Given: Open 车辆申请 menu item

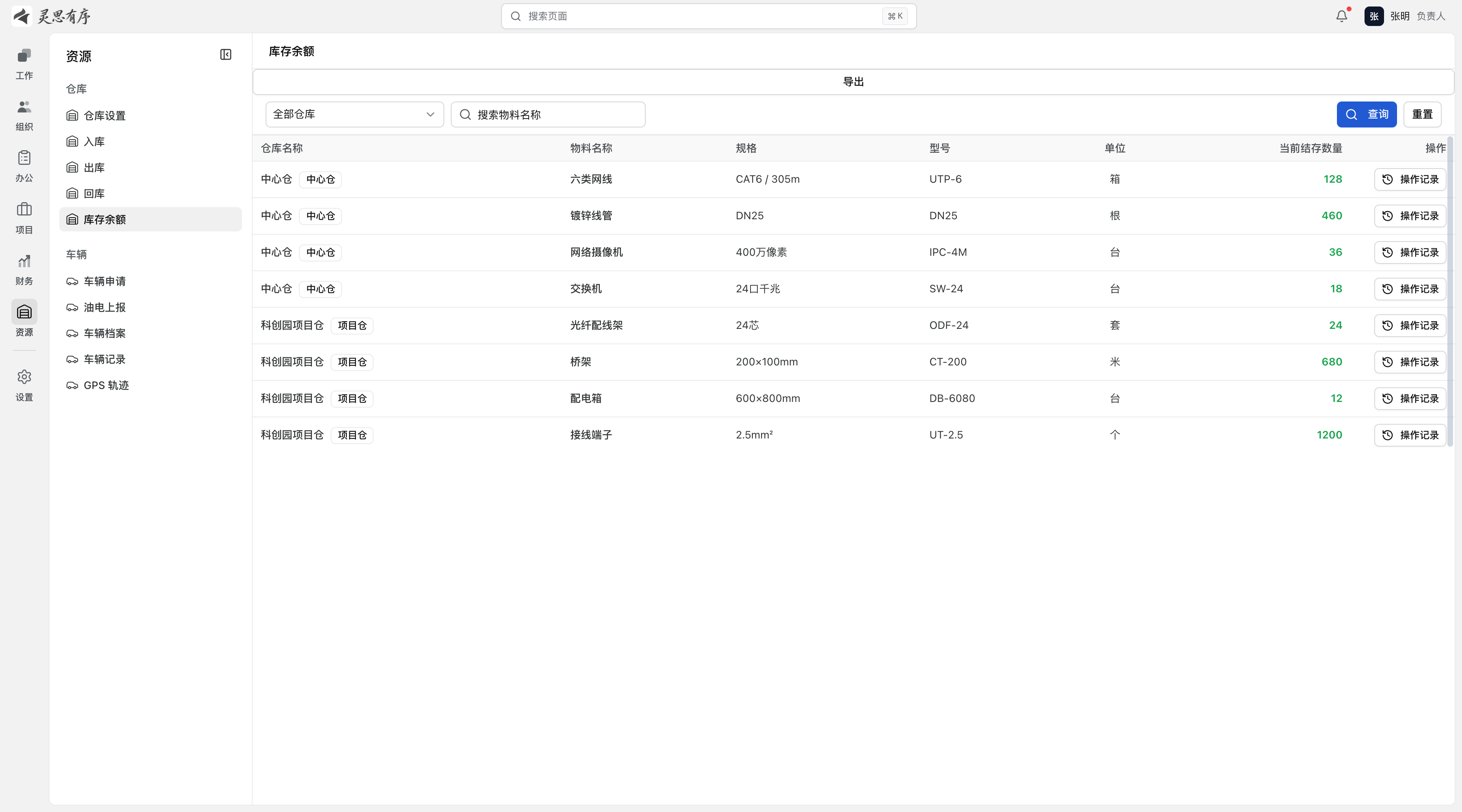Looking at the screenshot, I should [150, 281].
